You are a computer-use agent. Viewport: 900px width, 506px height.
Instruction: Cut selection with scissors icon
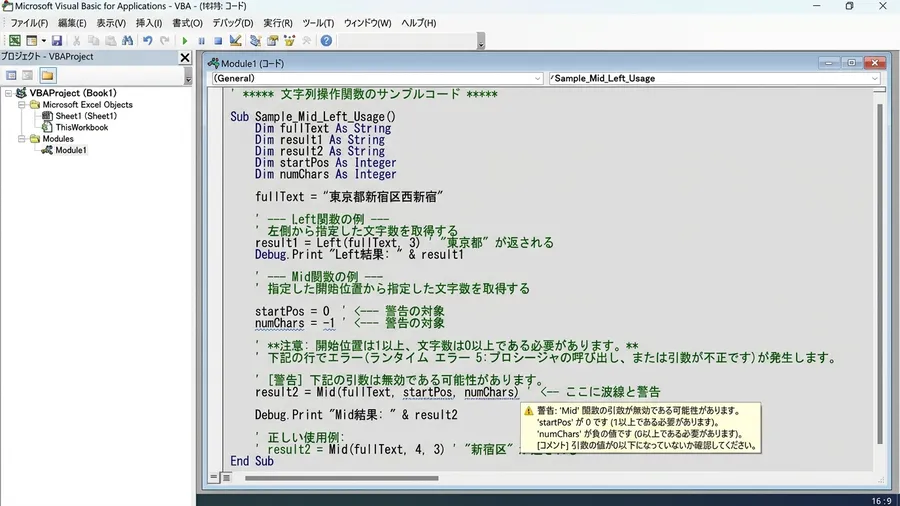[x=76, y=41]
